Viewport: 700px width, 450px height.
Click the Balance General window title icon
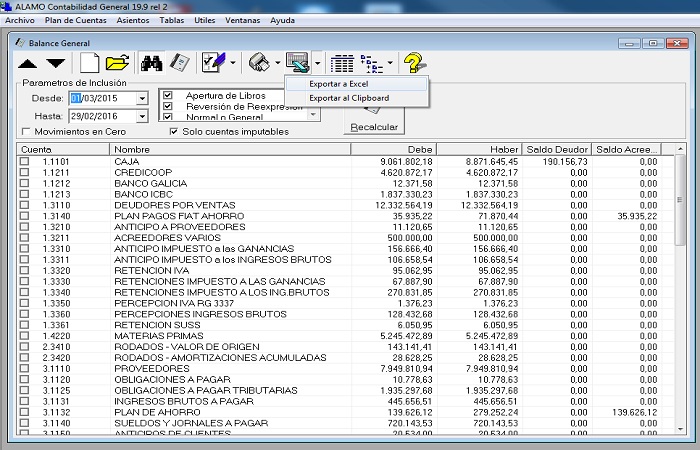pyautogui.click(x=20, y=43)
